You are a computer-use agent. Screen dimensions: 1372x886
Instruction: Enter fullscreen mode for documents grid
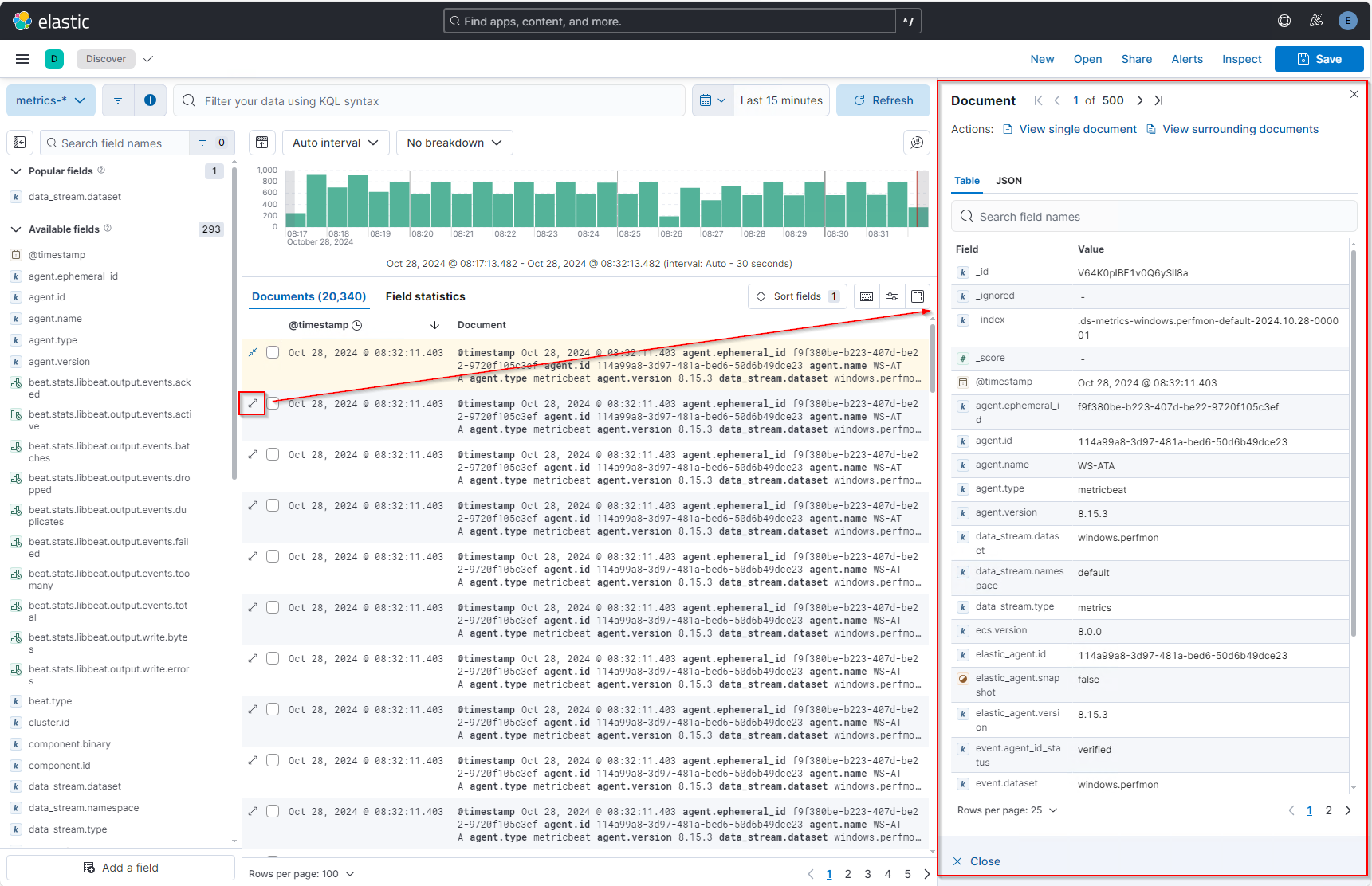click(918, 296)
